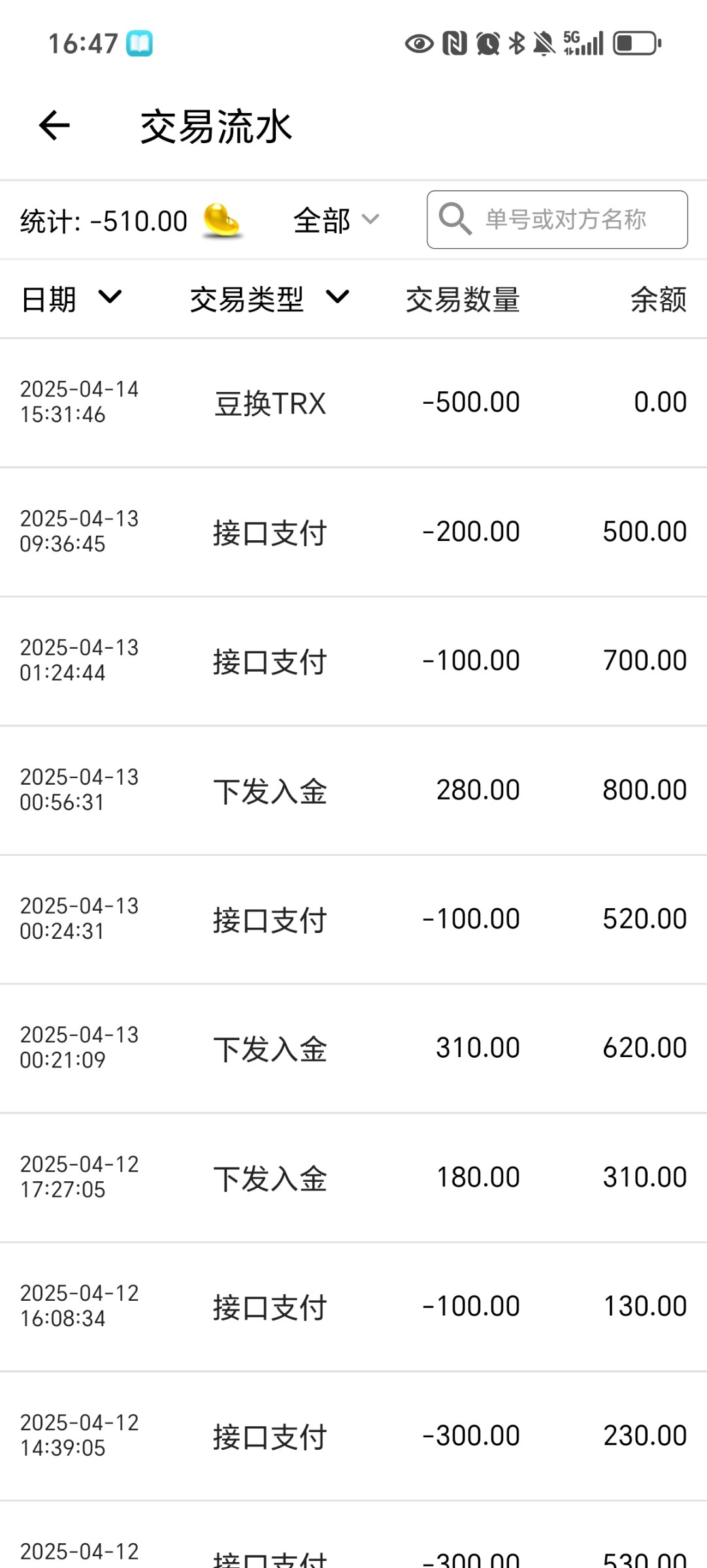Tap the gold bean coin icon
The width and height of the screenshot is (707, 1568).
(x=222, y=220)
